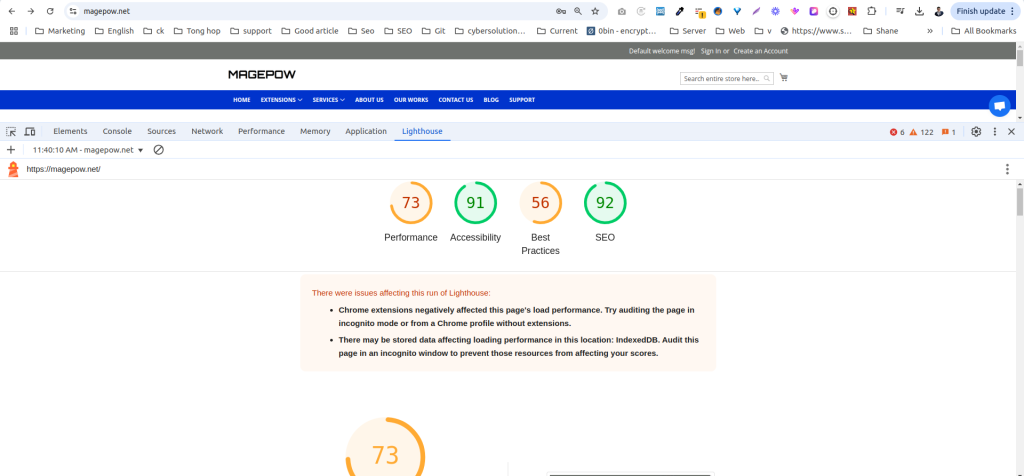Open the ABOUT US menu item

tap(369, 100)
